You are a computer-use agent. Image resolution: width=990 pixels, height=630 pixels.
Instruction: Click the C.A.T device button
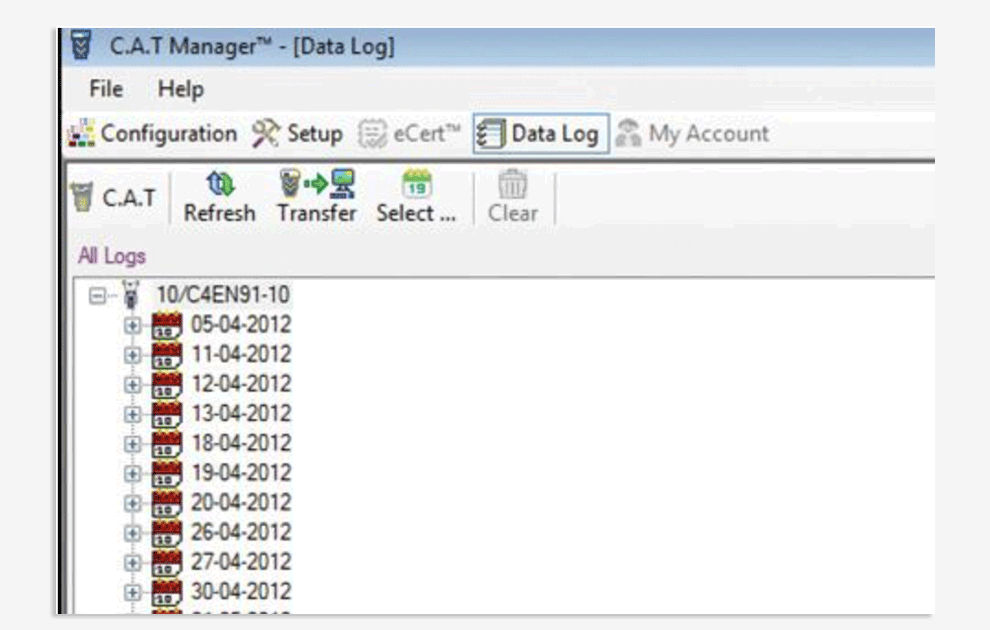[114, 198]
